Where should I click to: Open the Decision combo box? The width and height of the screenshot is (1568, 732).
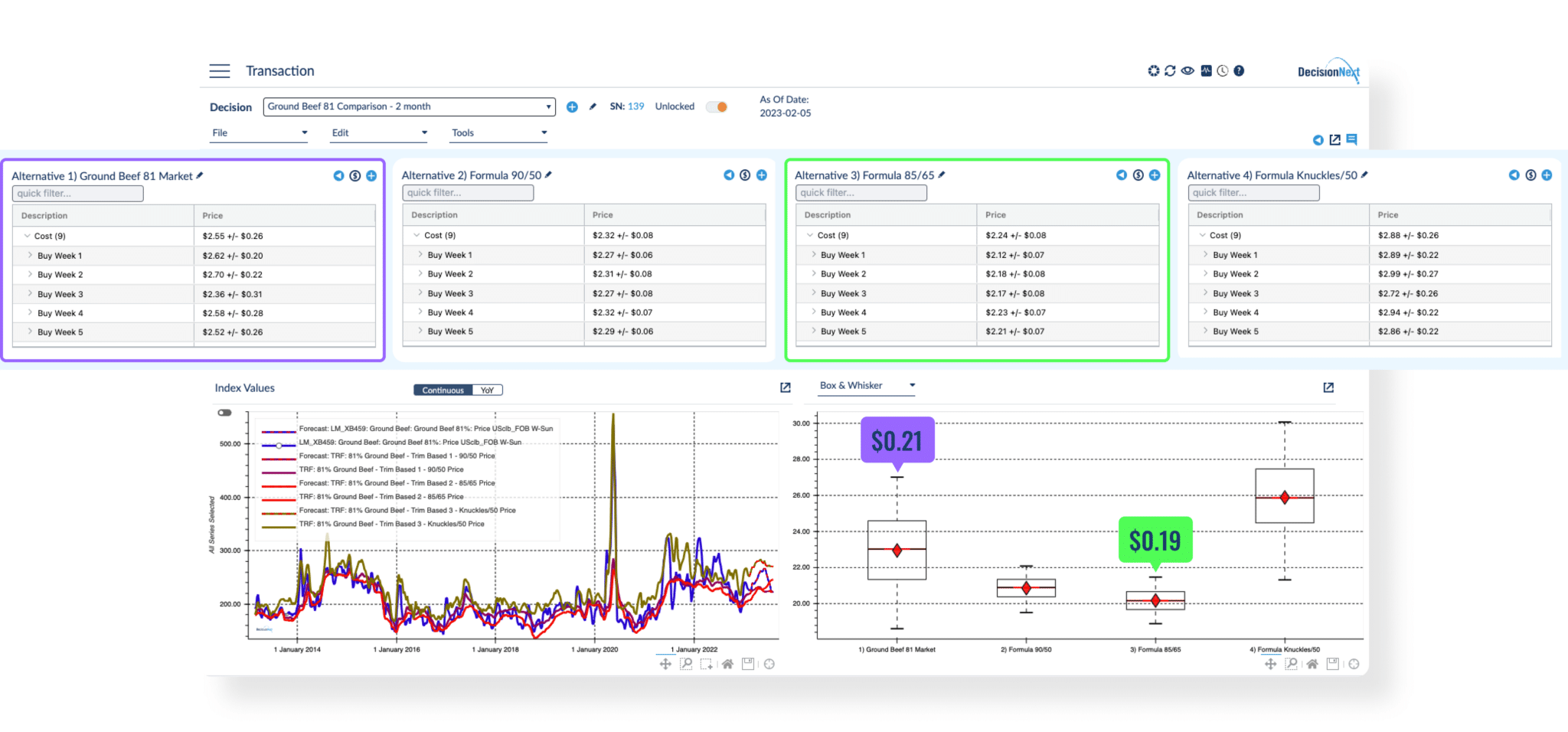coord(409,107)
